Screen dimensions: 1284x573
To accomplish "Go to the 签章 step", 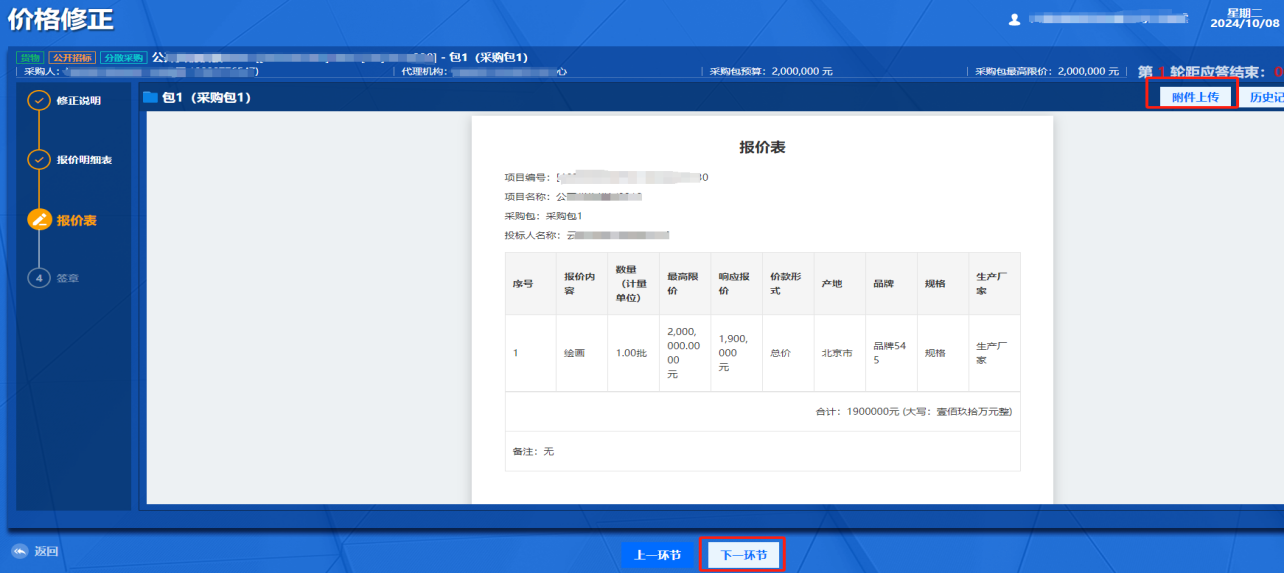I will click(x=67, y=278).
